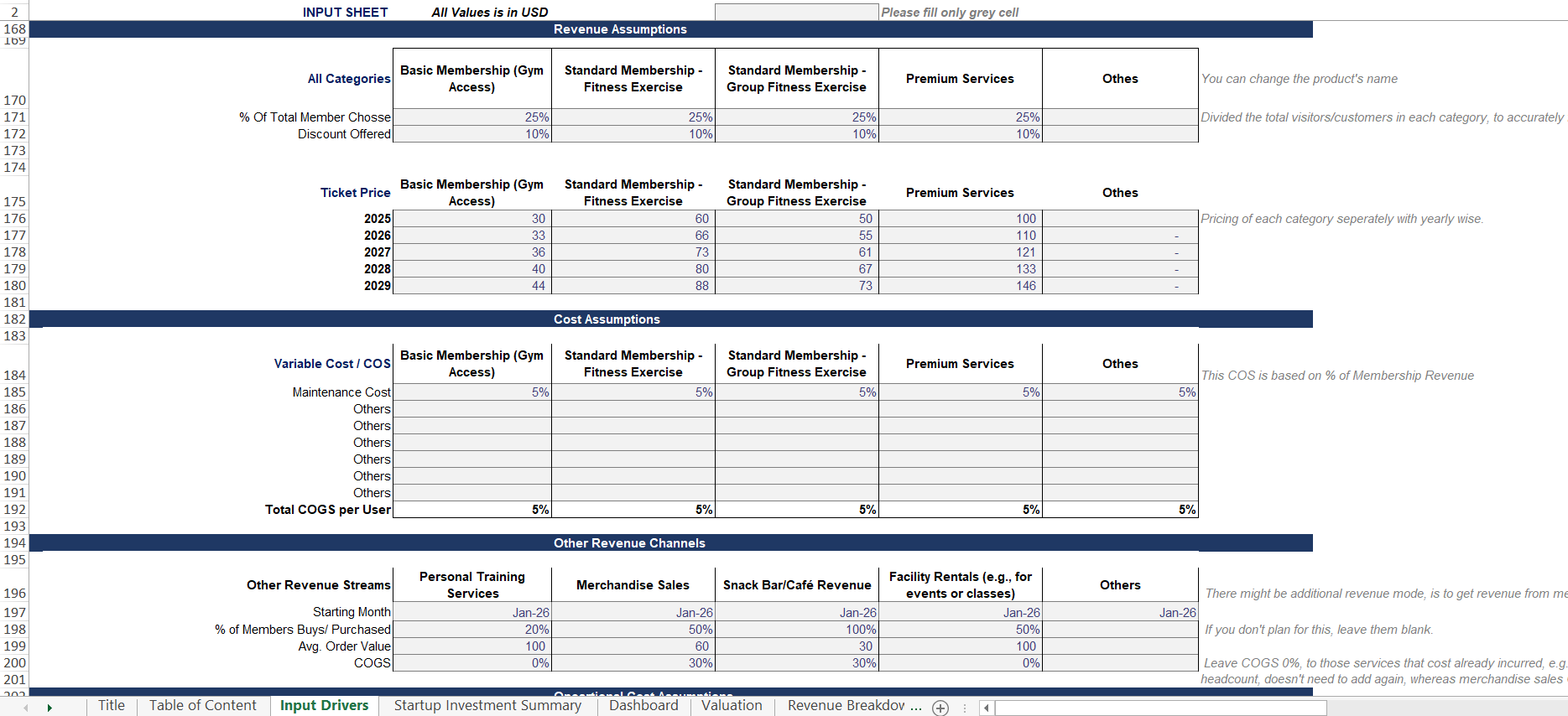Select the Merchandise Sales column header
Viewport: 1568px width, 716px height.
pyautogui.click(x=633, y=585)
